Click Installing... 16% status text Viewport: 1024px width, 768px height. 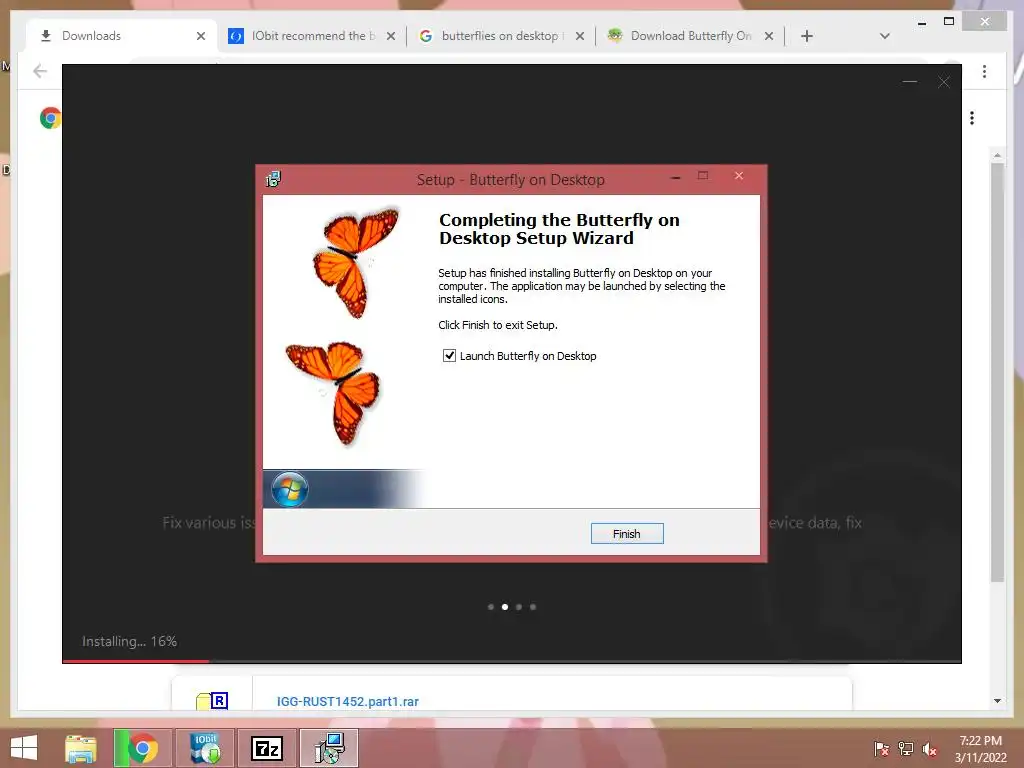(129, 641)
